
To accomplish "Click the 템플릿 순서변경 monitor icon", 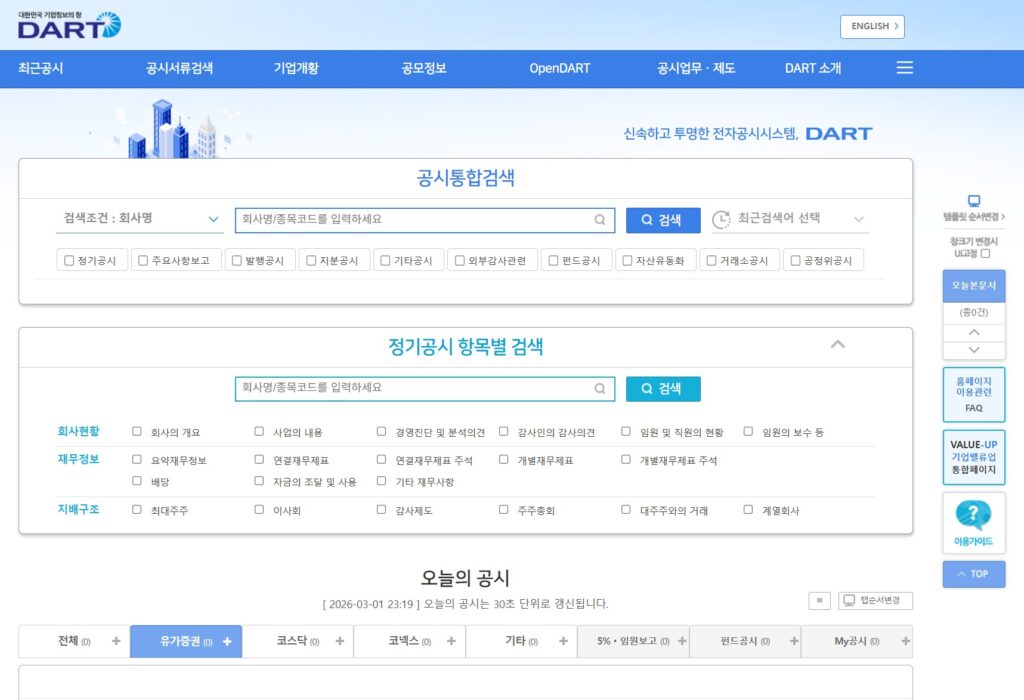I will (974, 201).
